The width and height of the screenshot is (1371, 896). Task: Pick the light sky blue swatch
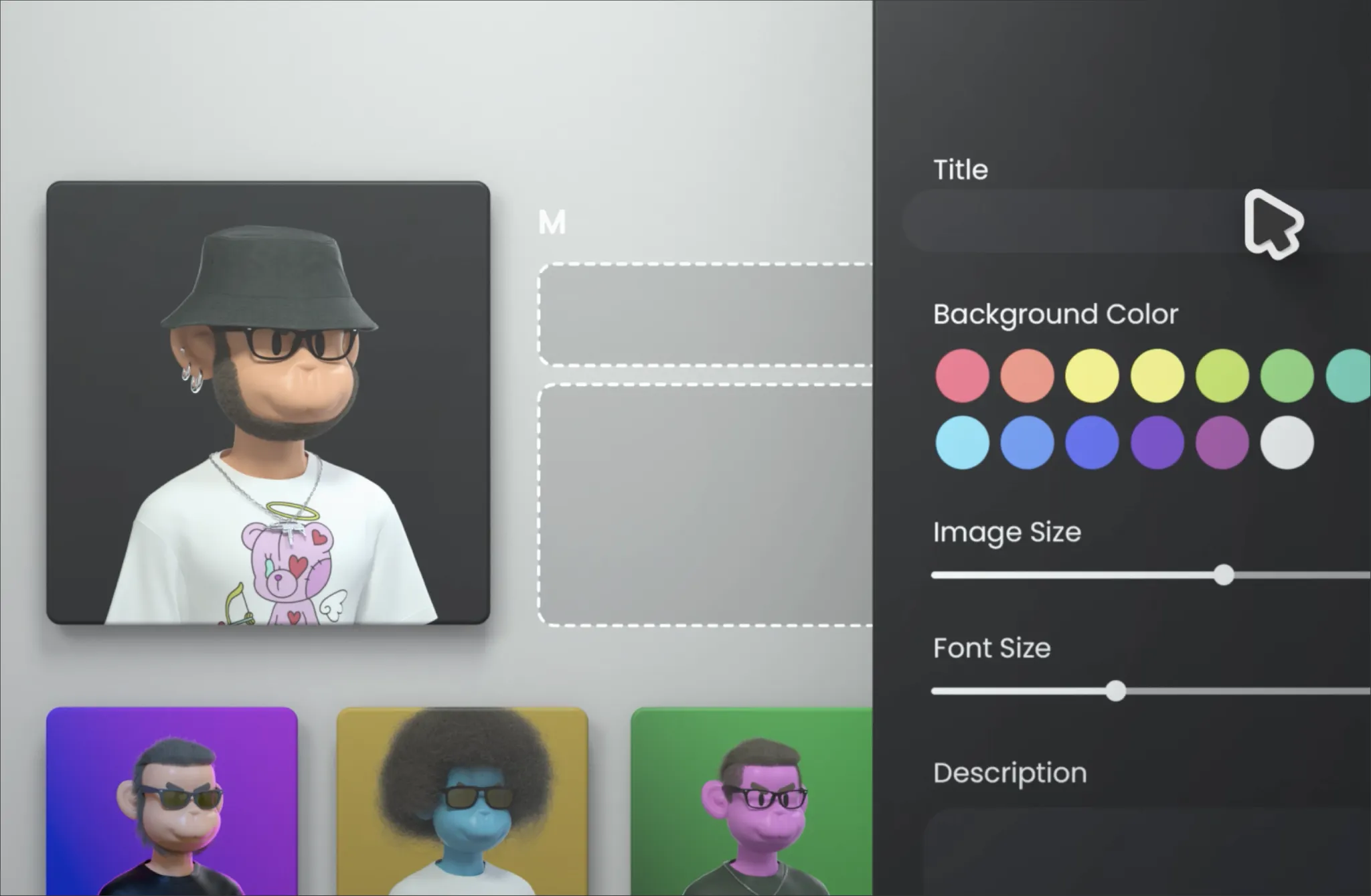pyautogui.click(x=962, y=442)
